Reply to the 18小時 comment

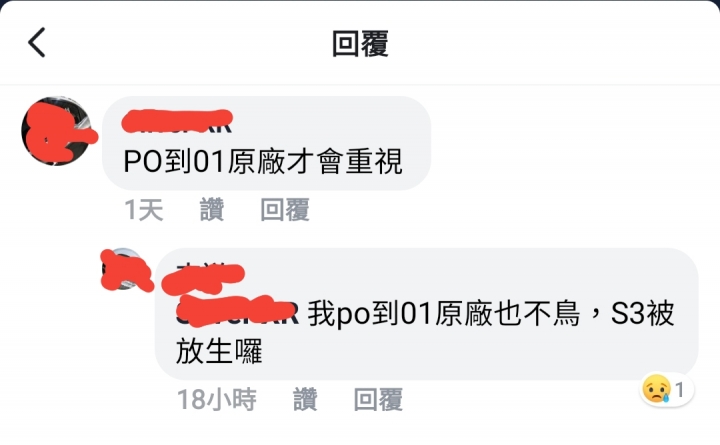pyautogui.click(x=378, y=399)
